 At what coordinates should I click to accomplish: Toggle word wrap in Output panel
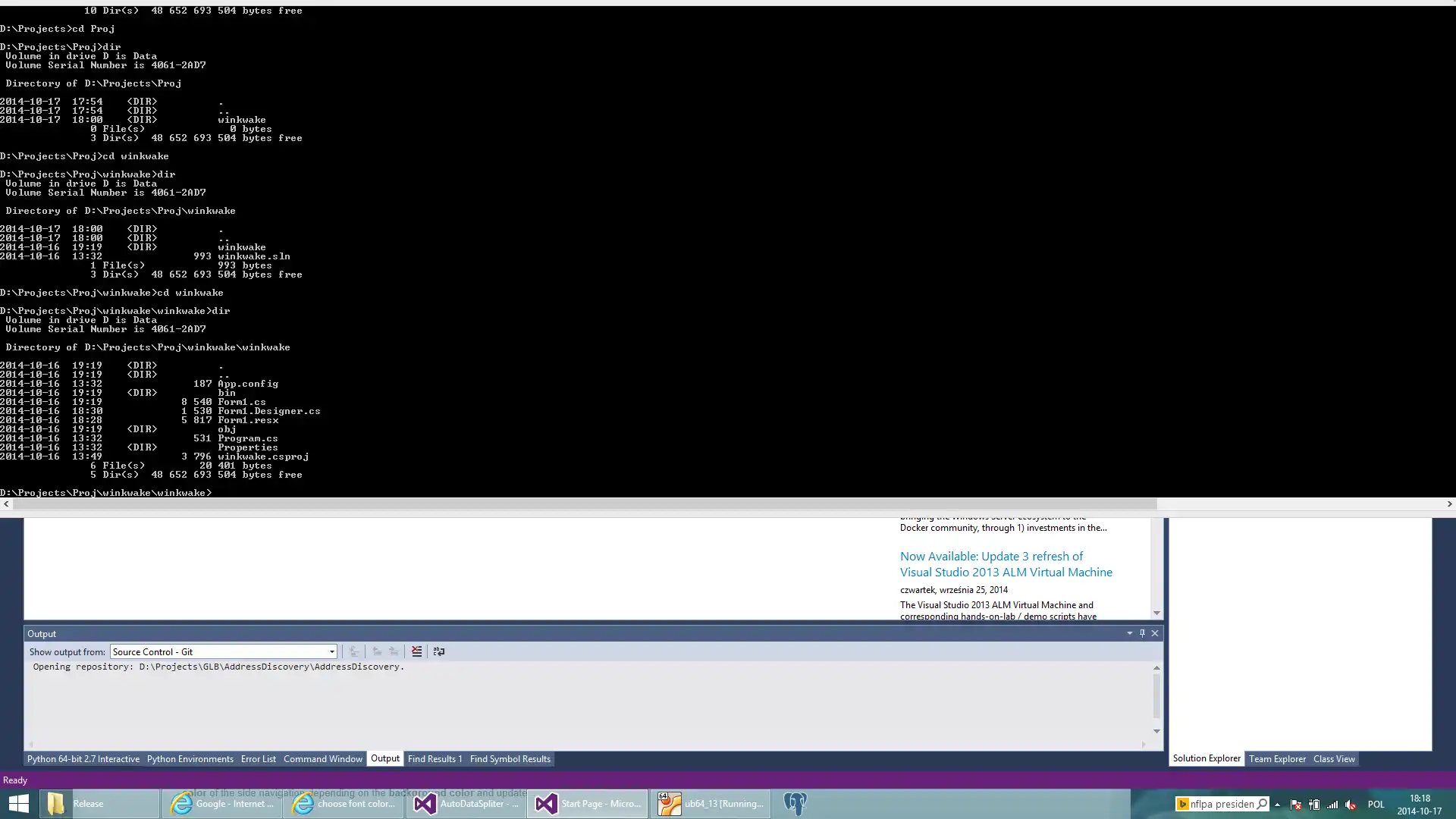439,651
